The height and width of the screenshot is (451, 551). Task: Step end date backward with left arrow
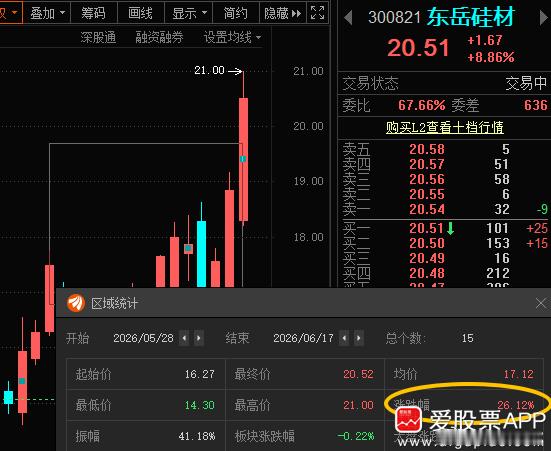click(344, 338)
